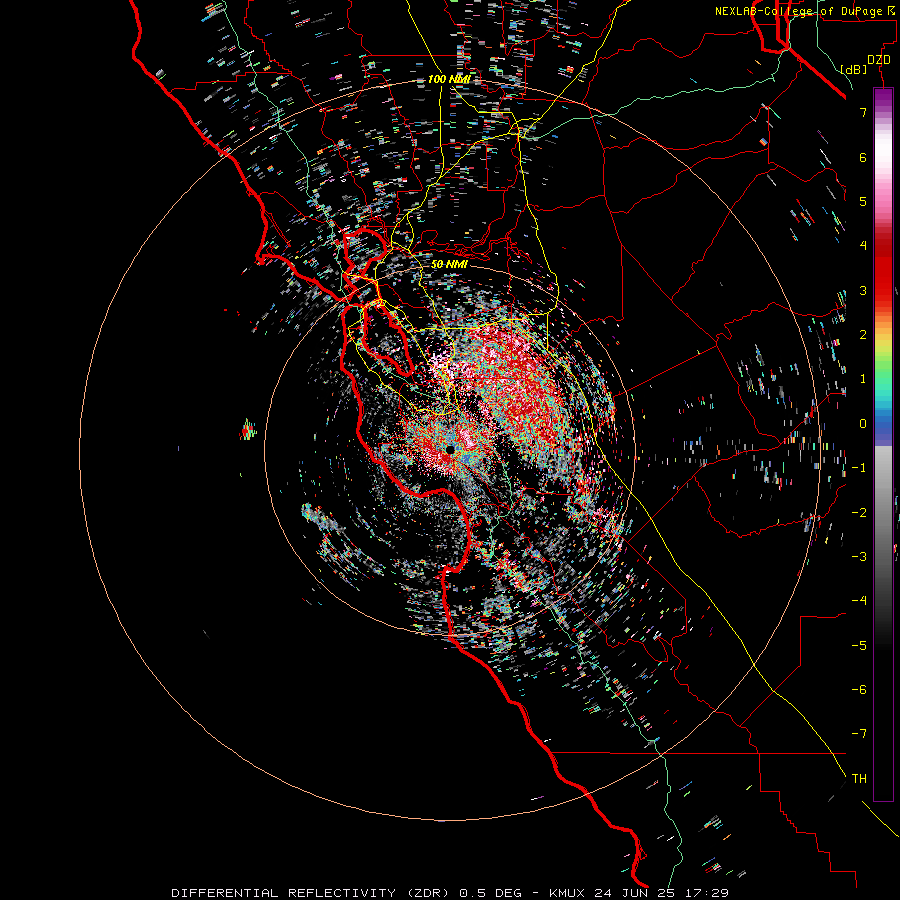The height and width of the screenshot is (900, 900).
Task: Click the NEXLAB-College of DuPage watermark text
Action: [x=805, y=11]
